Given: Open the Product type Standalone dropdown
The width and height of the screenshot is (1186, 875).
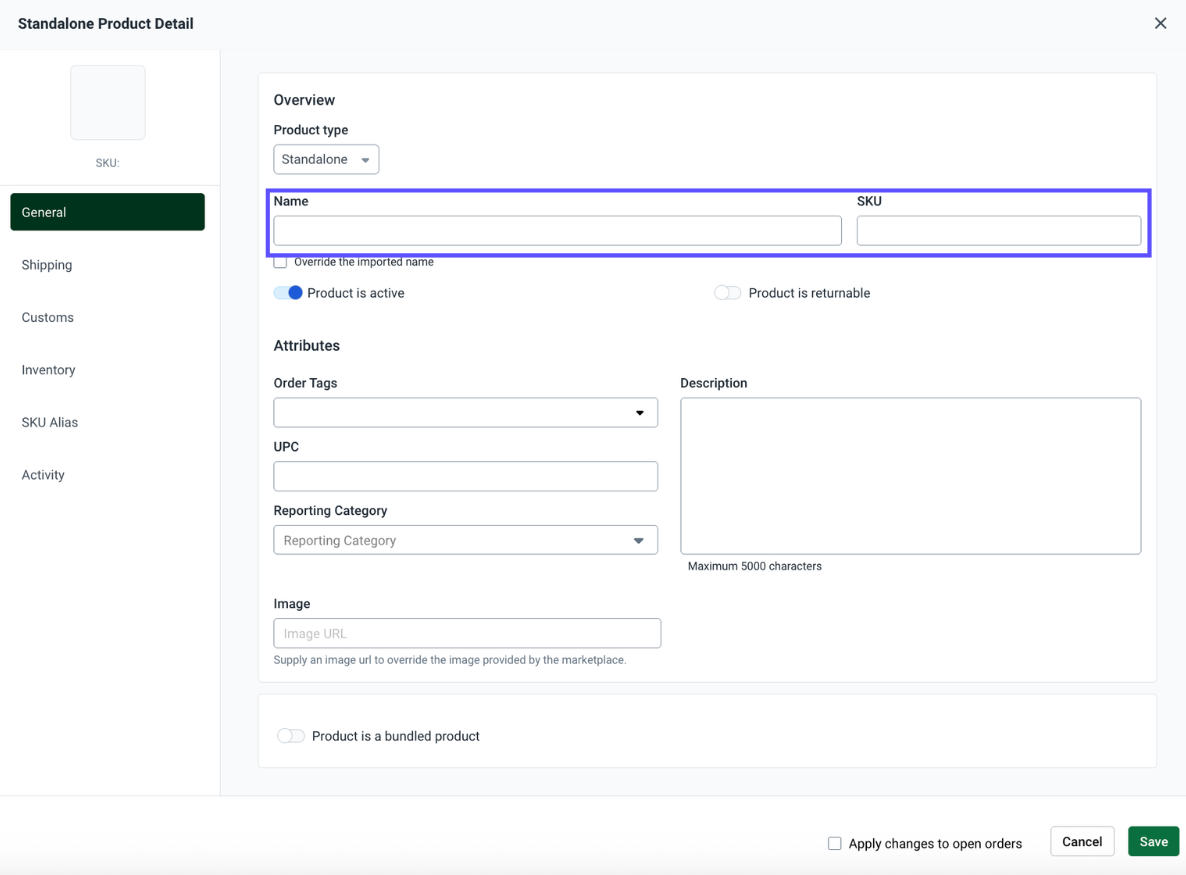Looking at the screenshot, I should 326,160.
